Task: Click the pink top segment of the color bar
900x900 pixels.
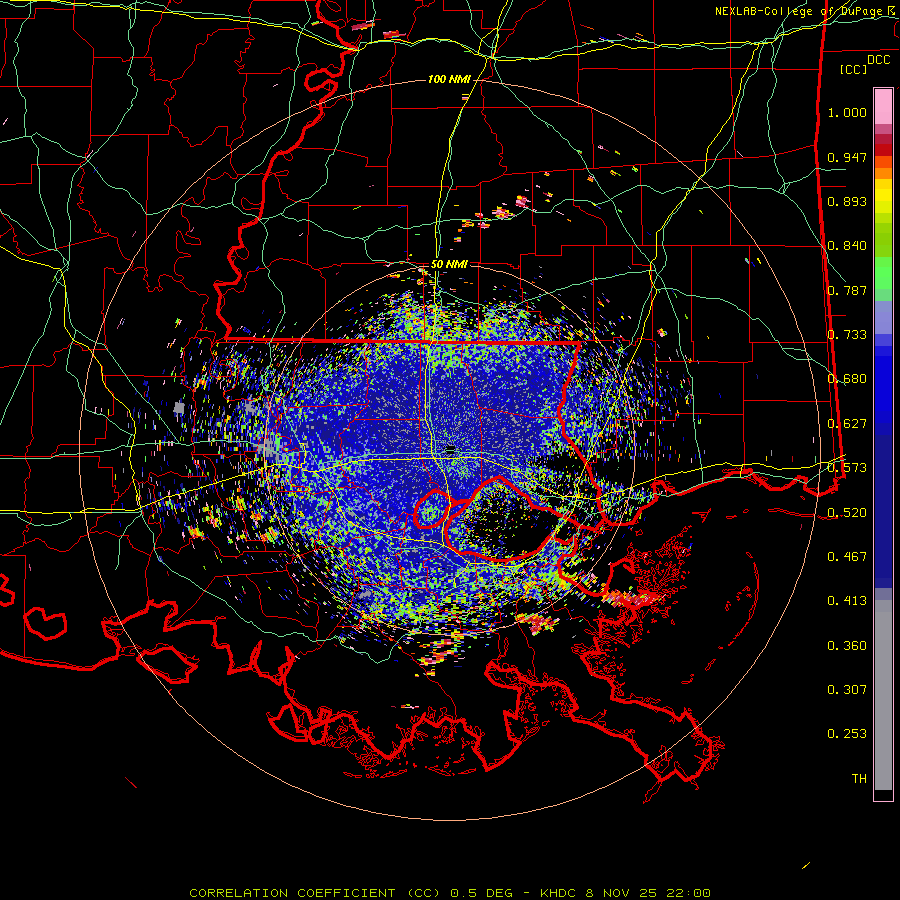Action: pyautogui.click(x=883, y=106)
